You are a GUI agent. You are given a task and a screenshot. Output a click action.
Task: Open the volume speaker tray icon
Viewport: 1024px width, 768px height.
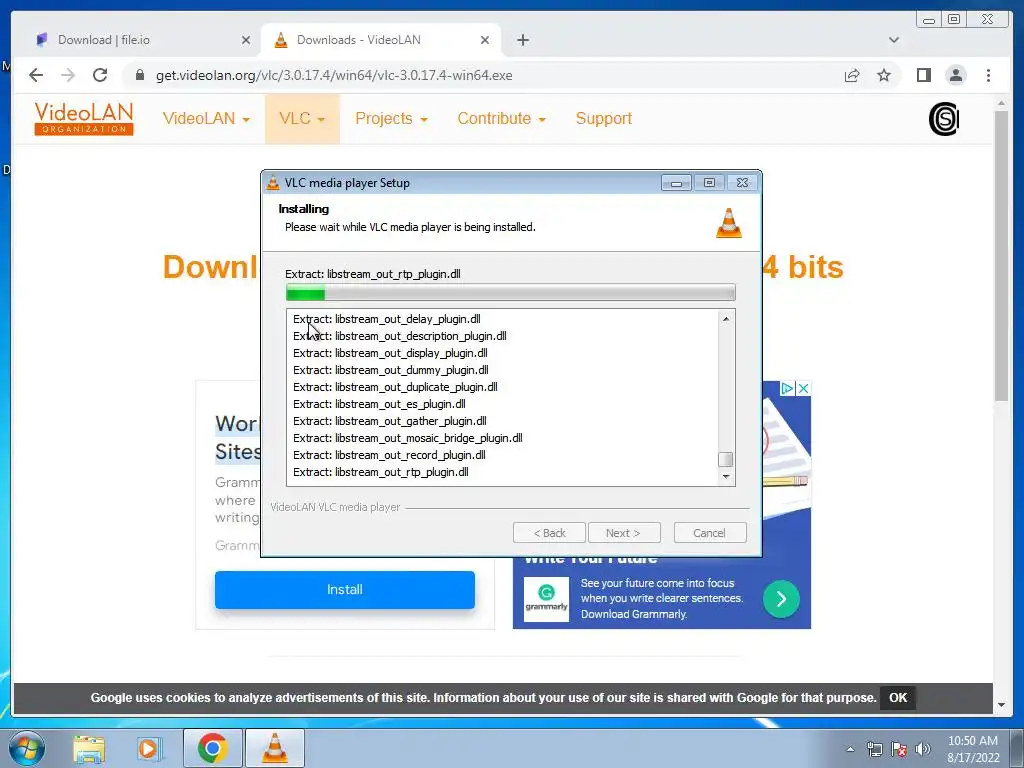click(923, 749)
